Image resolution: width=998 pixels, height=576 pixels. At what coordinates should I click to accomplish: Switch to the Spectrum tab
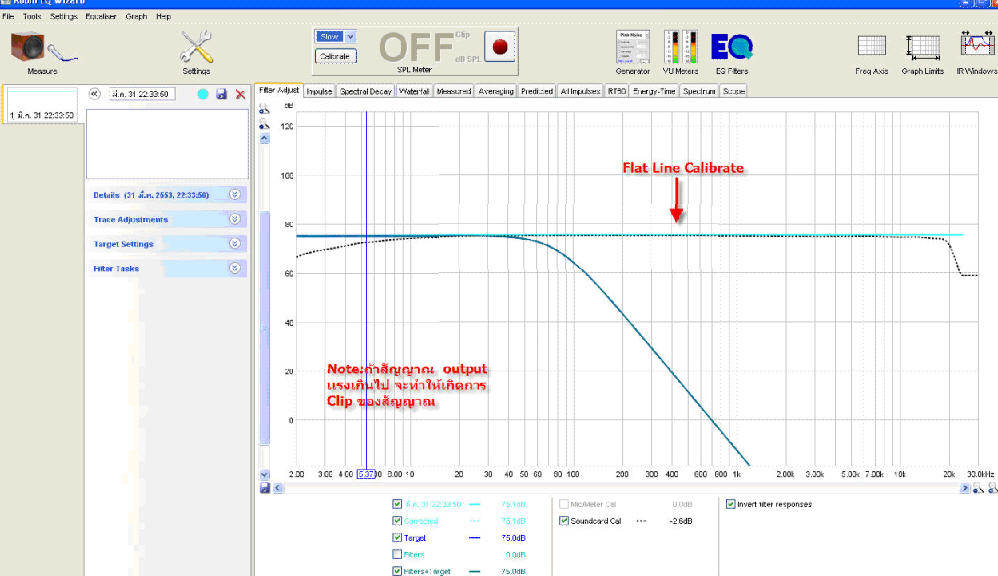tap(699, 92)
